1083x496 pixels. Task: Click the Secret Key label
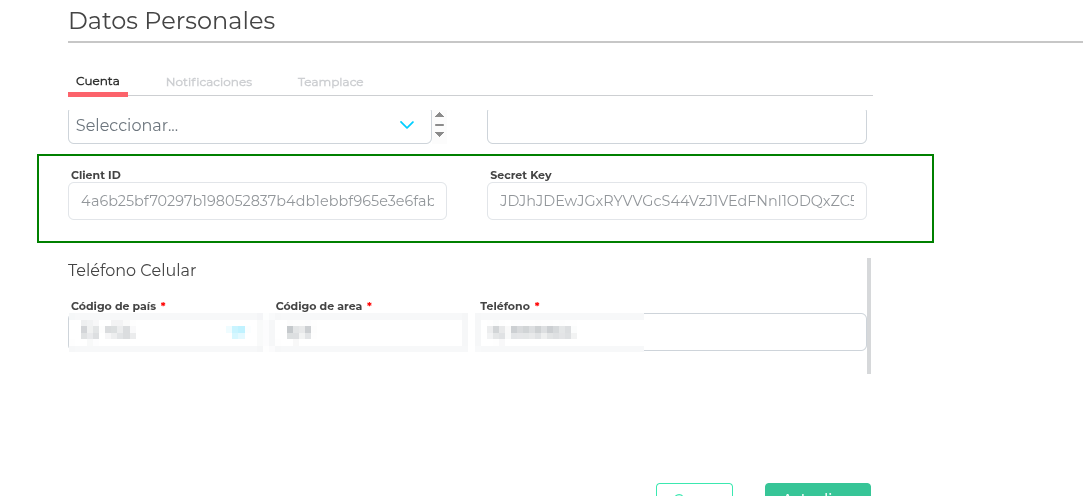coord(521,175)
